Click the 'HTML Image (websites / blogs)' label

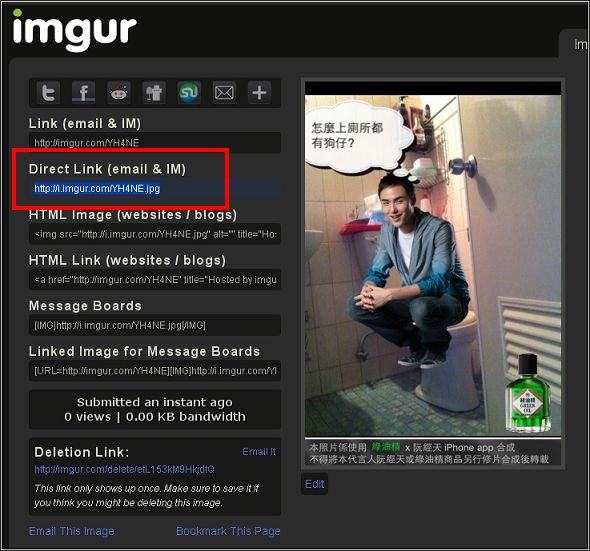133,215
